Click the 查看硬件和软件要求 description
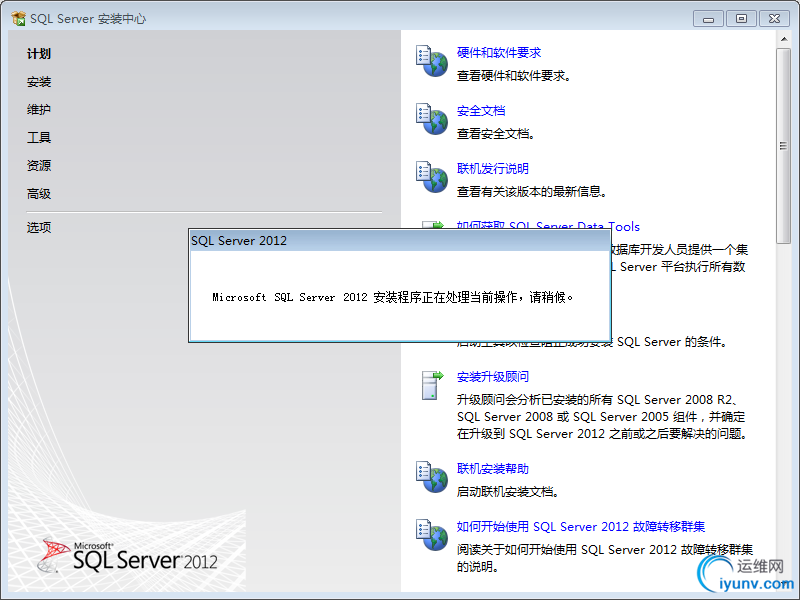 514,76
